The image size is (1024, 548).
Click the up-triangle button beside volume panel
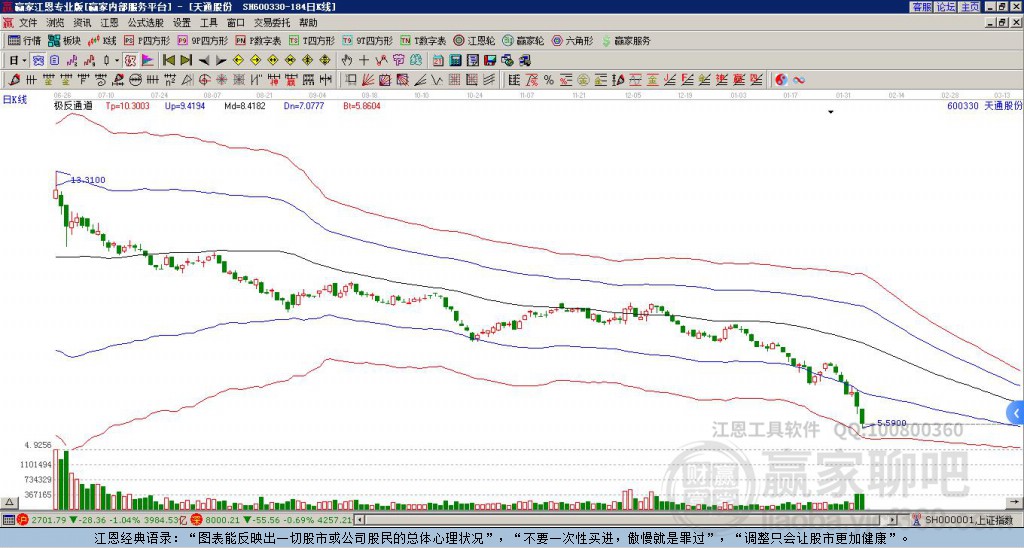[x=8, y=502]
